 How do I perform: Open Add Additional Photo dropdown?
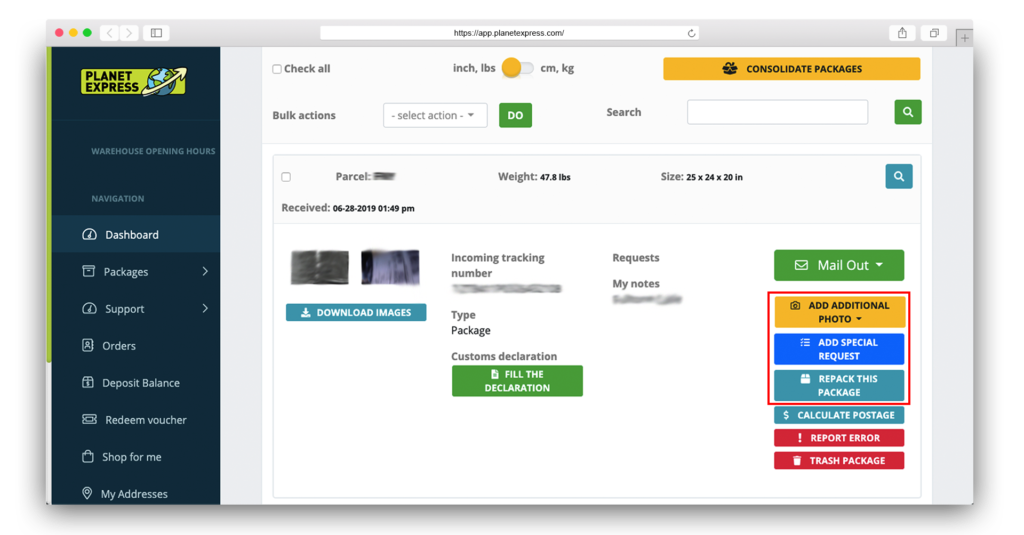click(839, 312)
